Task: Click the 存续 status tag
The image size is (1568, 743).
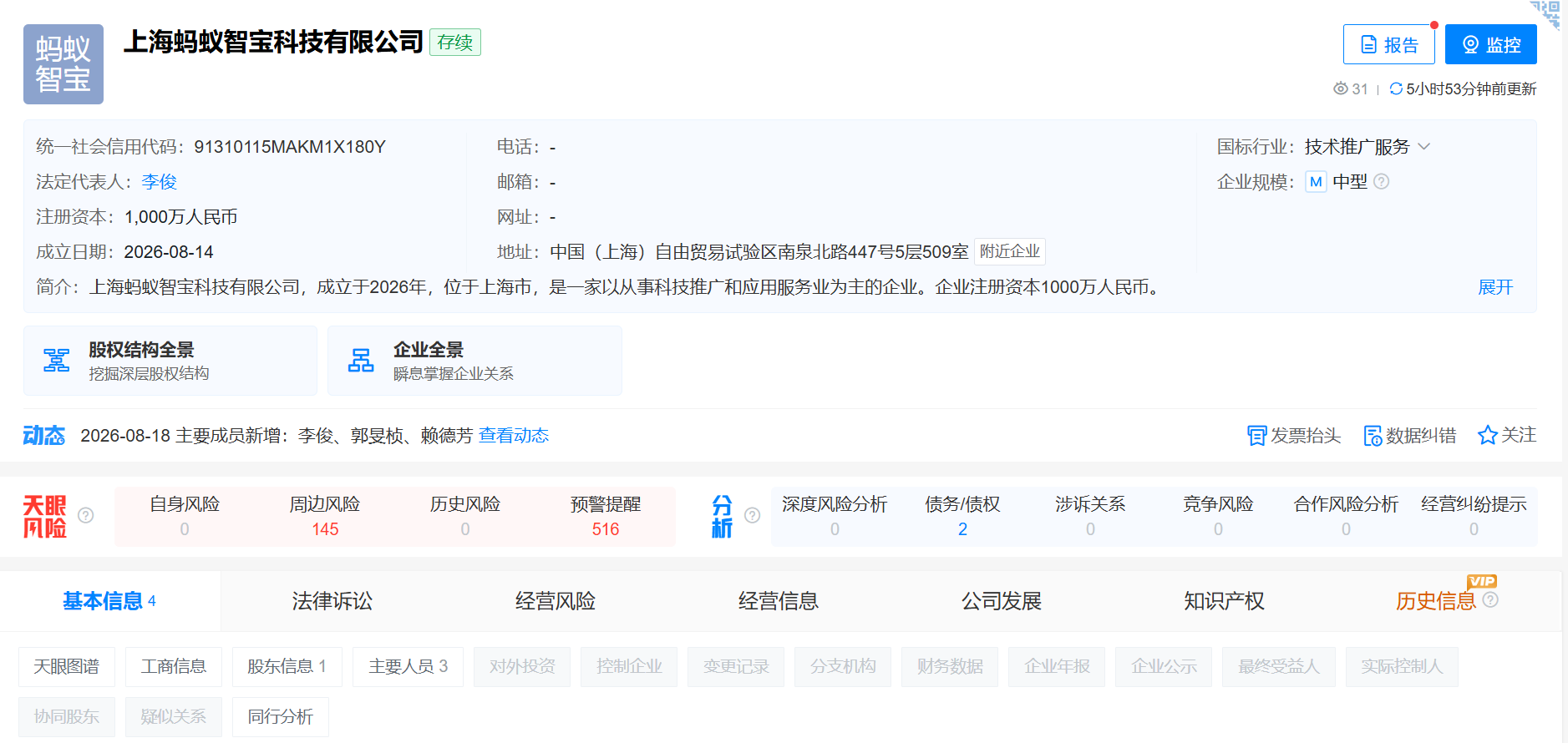Action: 455,43
